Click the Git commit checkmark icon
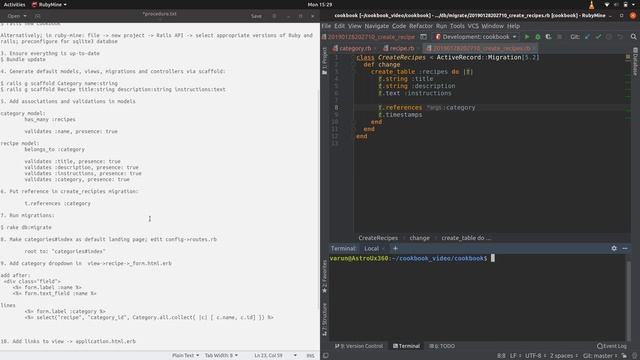The image size is (640, 360). tap(598, 37)
